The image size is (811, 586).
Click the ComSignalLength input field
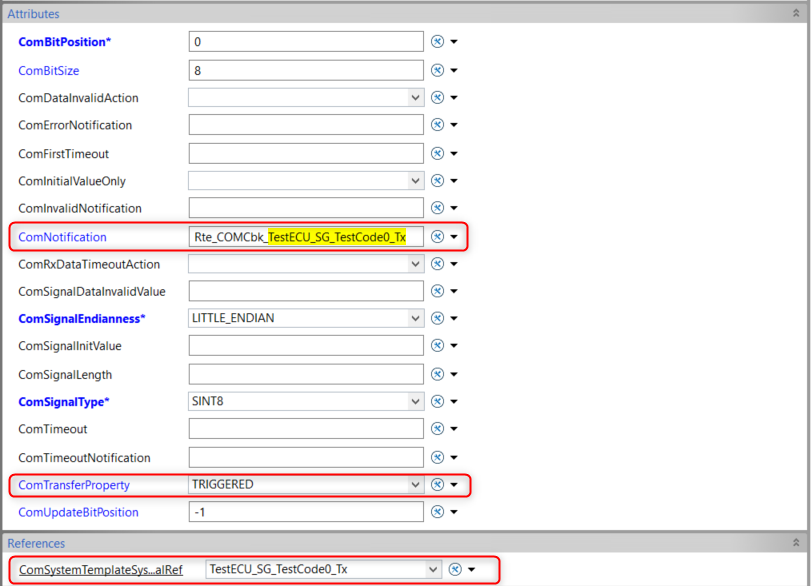[x=306, y=374]
